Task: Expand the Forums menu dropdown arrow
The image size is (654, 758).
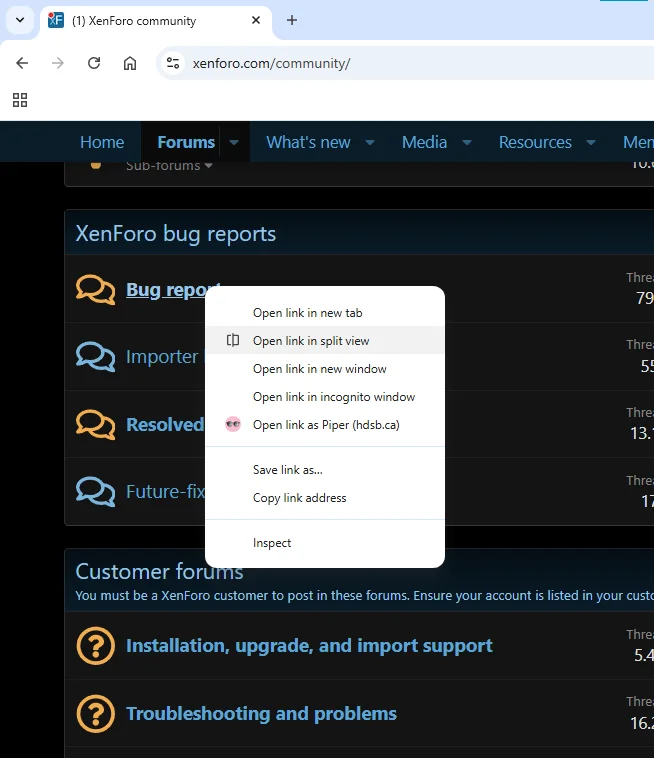Action: (234, 142)
